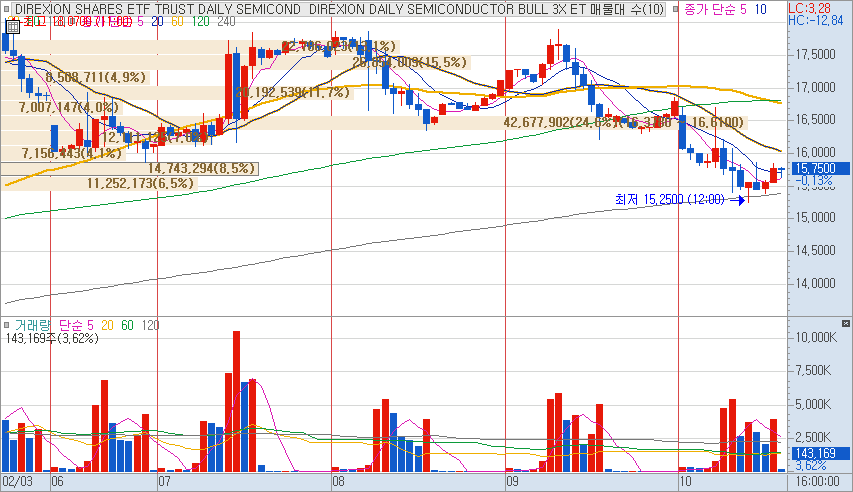Image resolution: width=853 pixels, height=492 pixels.
Task: Click the 07 date label on time axis
Action: coord(164,482)
